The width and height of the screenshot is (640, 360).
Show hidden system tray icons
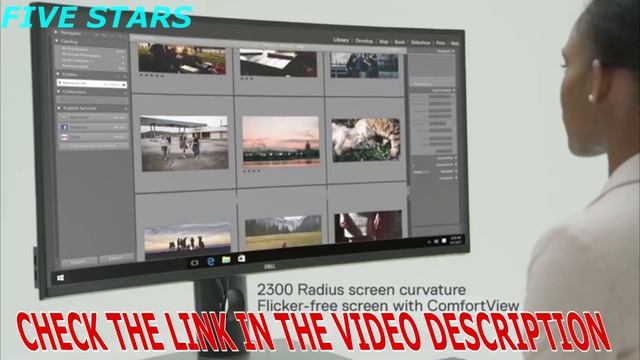click(429, 242)
